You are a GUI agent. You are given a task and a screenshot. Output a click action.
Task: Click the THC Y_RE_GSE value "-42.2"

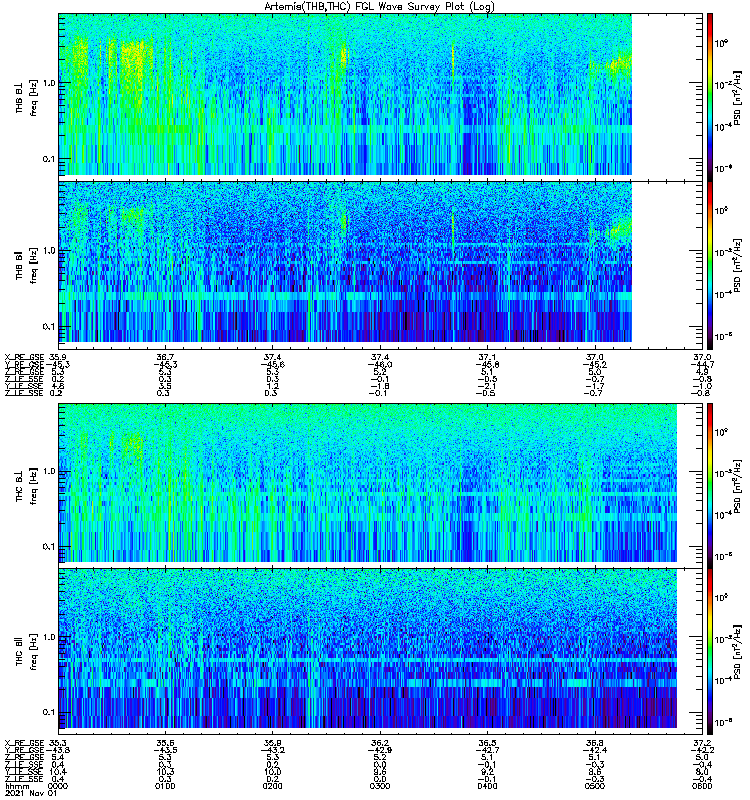702,750
